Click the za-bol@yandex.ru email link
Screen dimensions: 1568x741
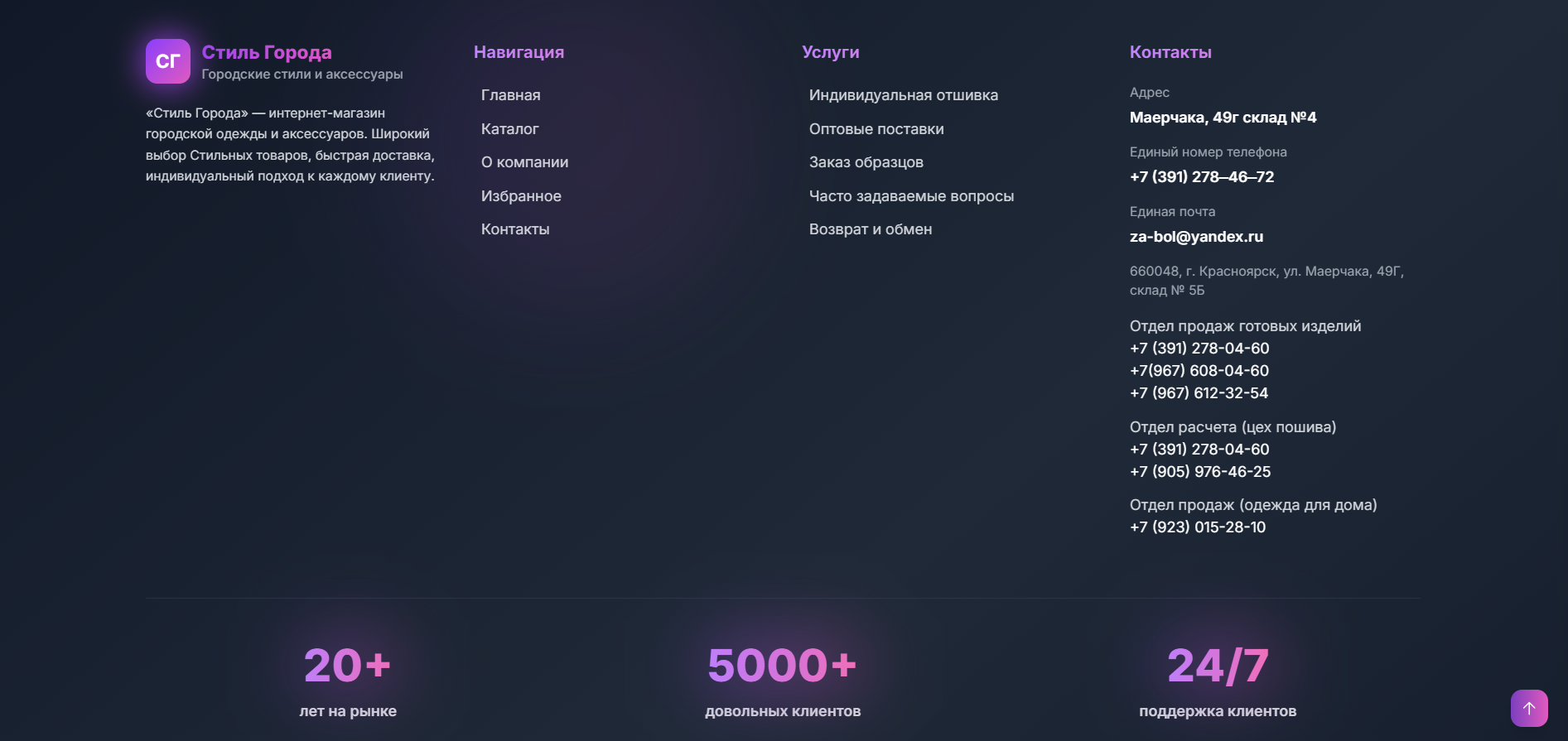click(1196, 237)
